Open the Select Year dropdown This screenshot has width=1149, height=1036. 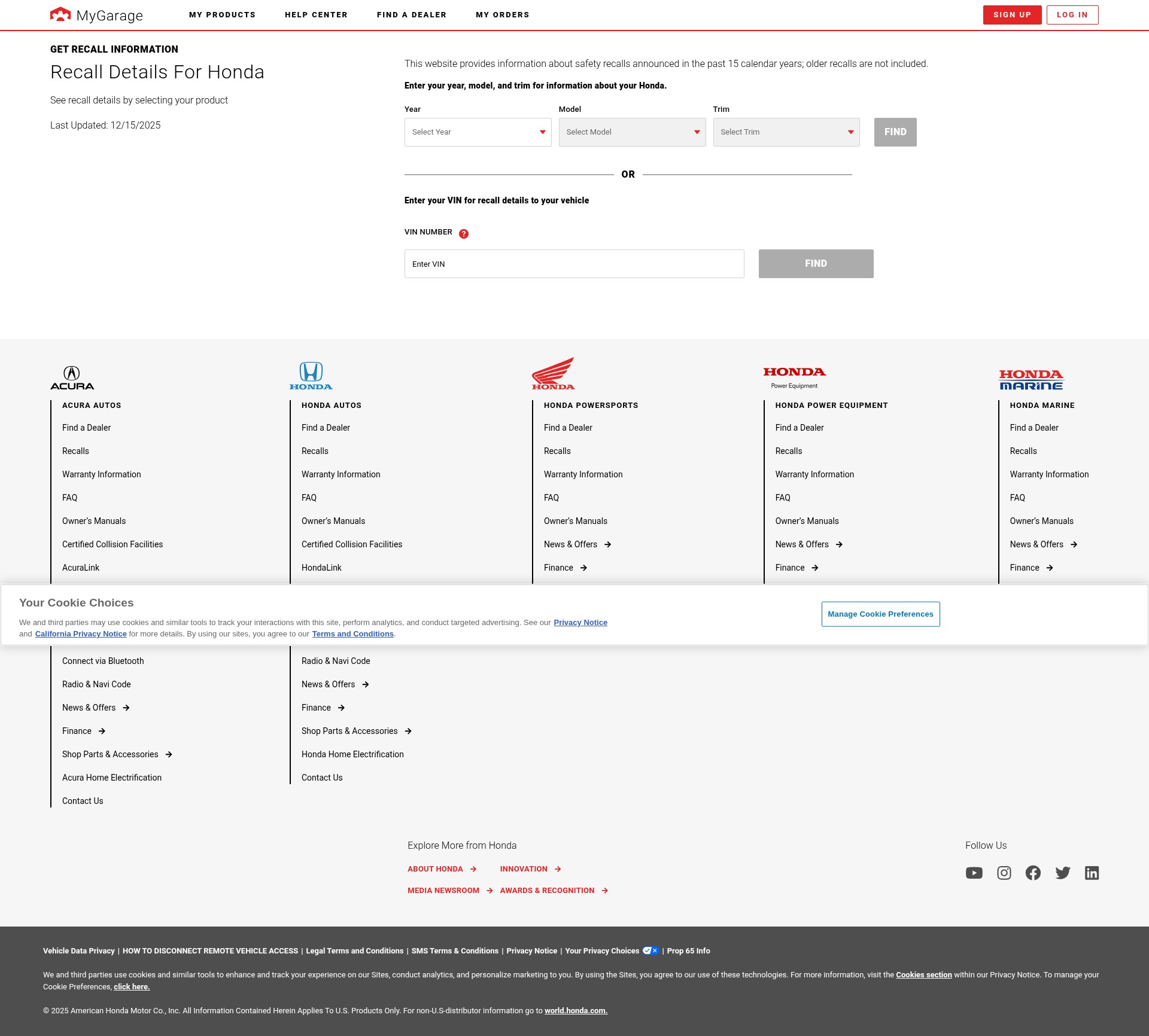(x=478, y=132)
